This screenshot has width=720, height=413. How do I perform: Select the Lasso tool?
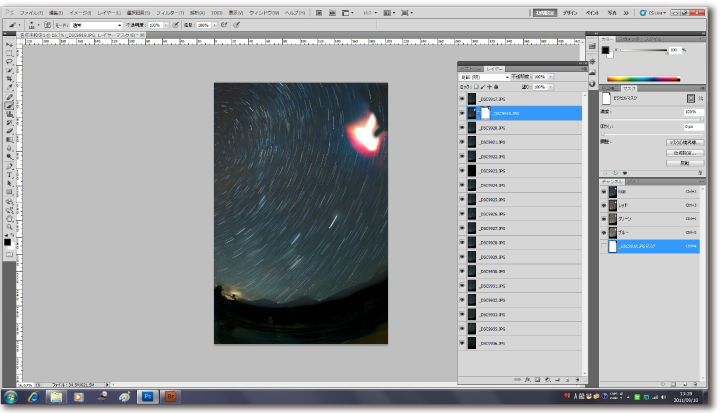(x=10, y=63)
